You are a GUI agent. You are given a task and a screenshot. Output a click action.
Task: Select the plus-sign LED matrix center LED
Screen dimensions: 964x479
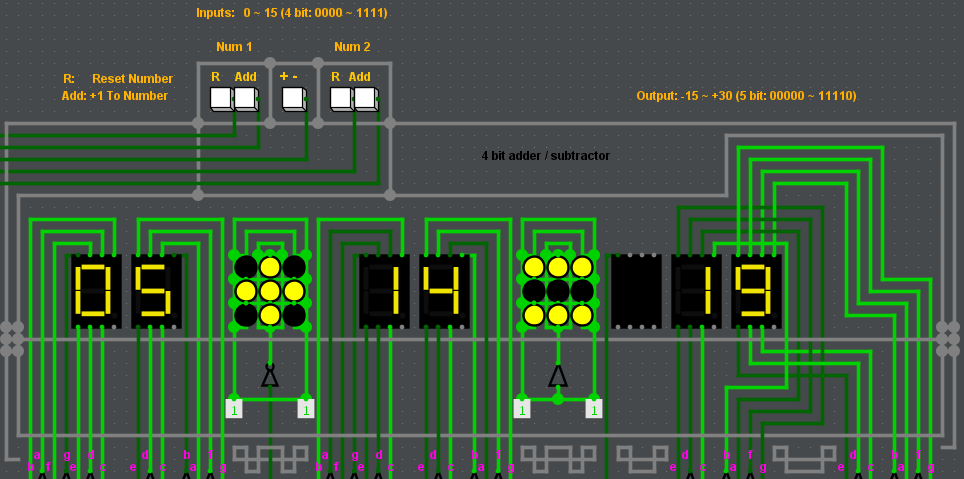click(269, 291)
